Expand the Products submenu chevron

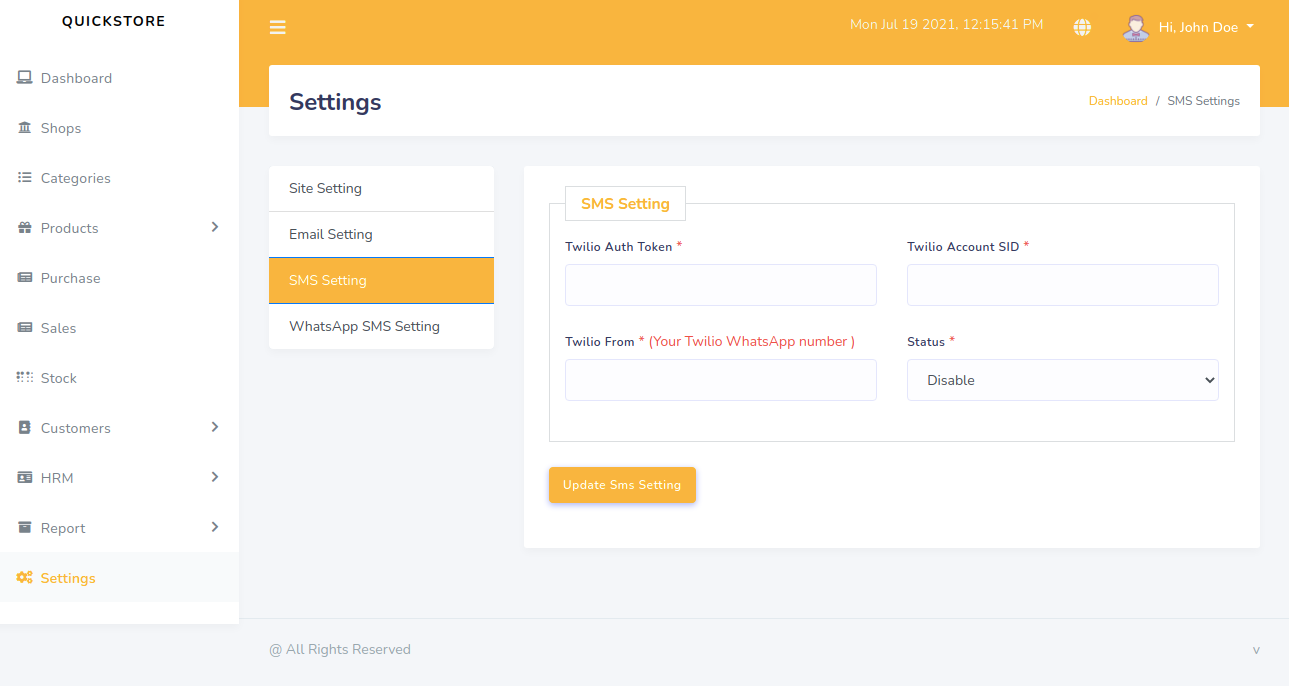[214, 227]
